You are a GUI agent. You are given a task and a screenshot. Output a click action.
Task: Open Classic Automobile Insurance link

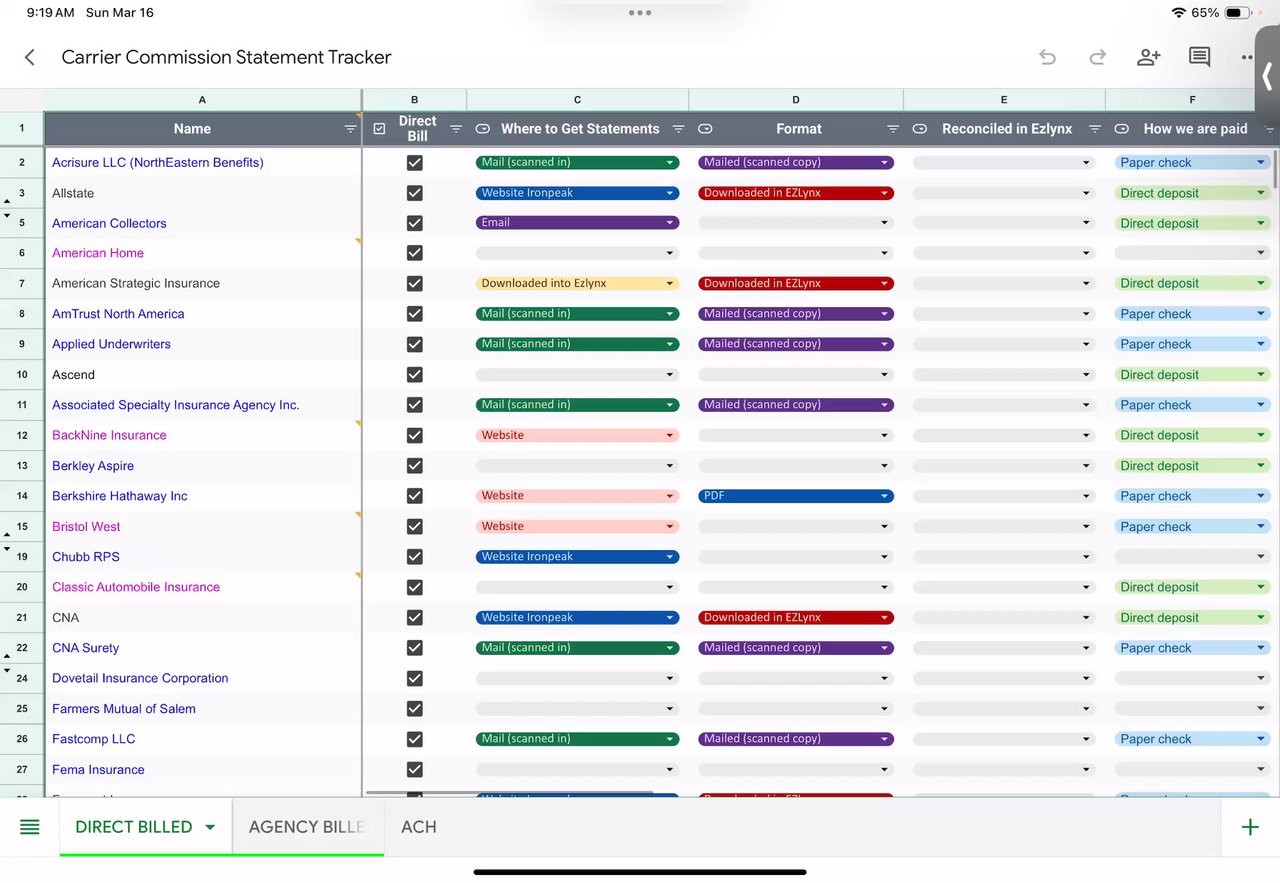click(136, 587)
